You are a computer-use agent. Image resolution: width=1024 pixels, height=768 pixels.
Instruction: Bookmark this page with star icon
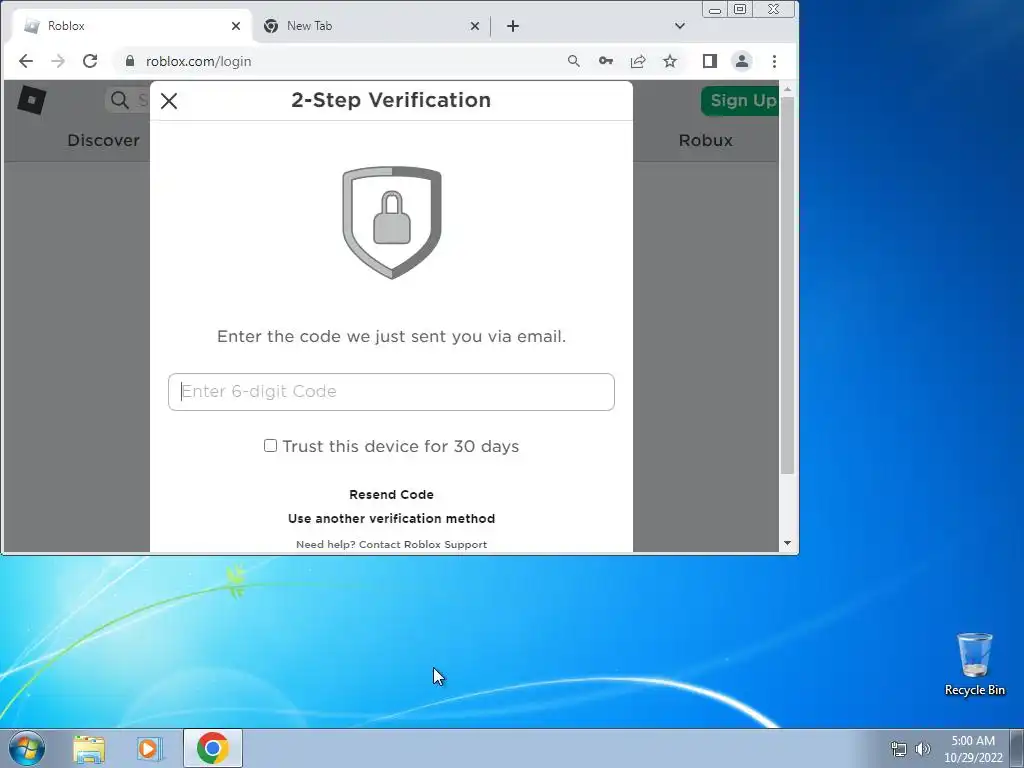click(670, 61)
